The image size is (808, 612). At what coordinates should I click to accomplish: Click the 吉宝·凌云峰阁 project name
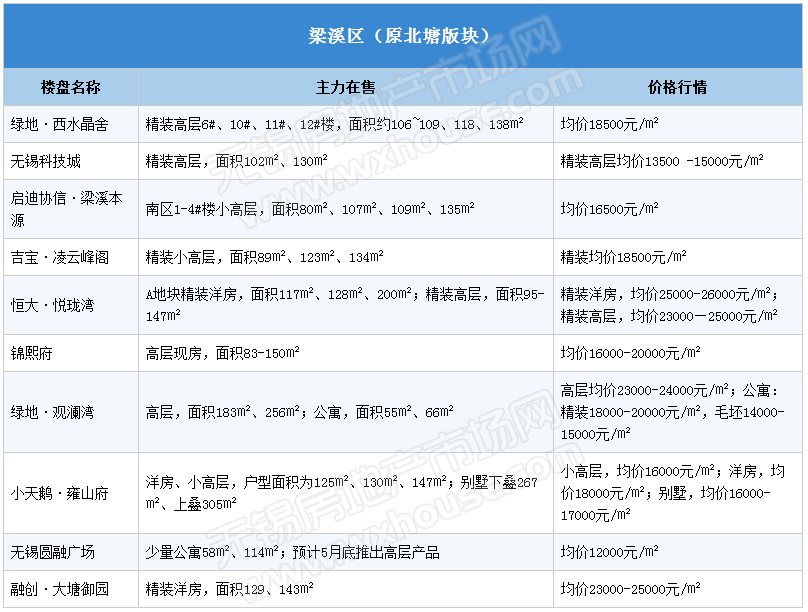[x=60, y=257]
